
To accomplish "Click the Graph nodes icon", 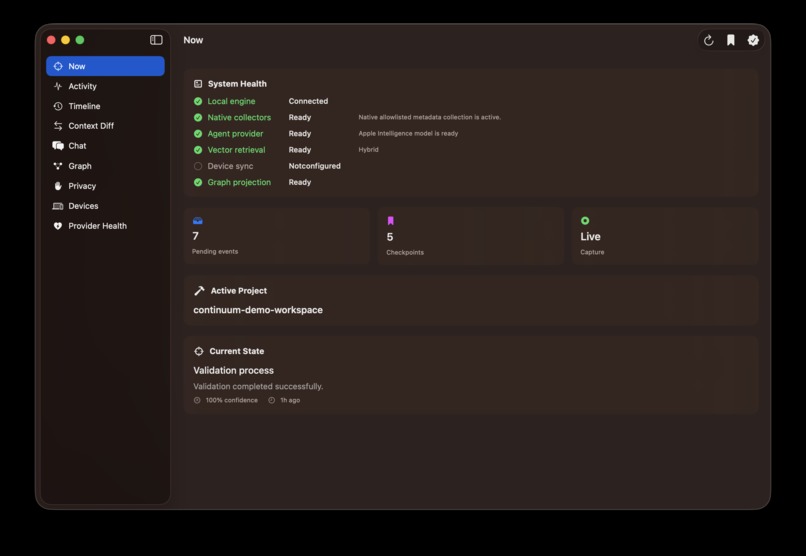I will coord(58,166).
